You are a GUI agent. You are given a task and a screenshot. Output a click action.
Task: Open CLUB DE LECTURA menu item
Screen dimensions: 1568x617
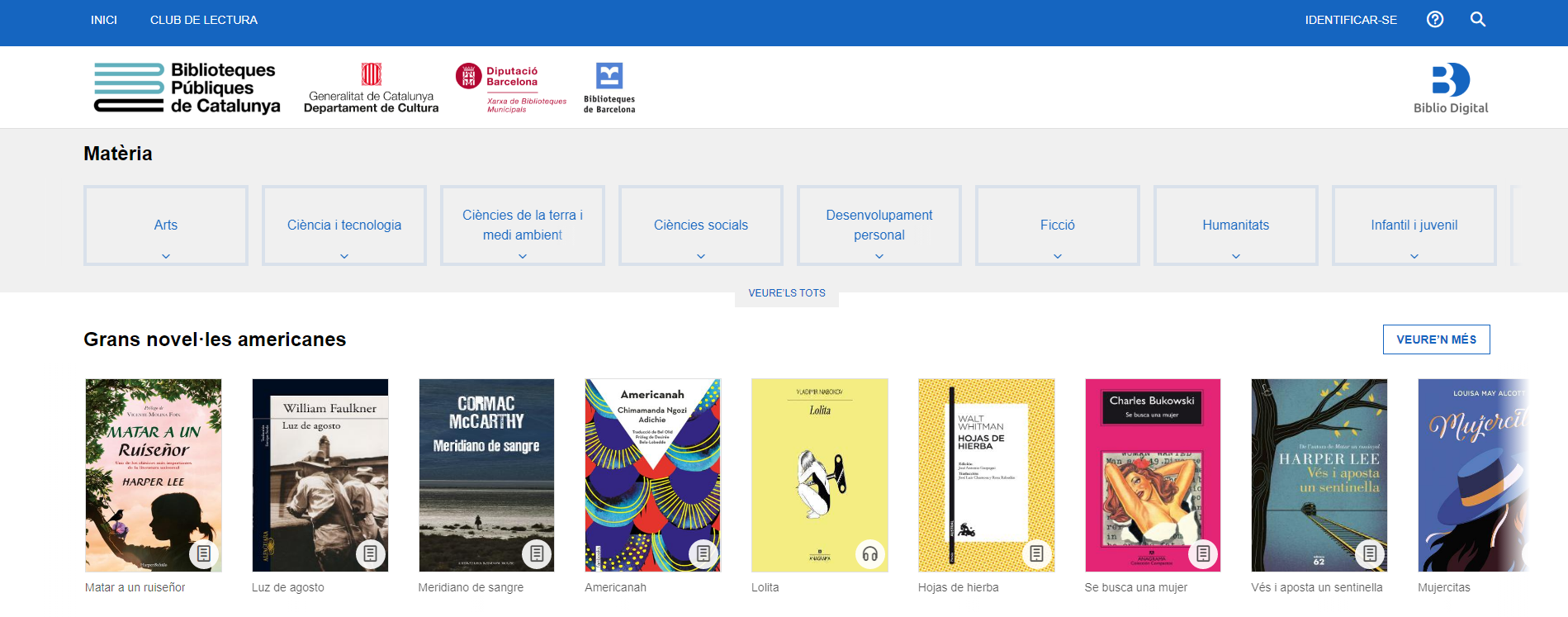click(x=204, y=20)
